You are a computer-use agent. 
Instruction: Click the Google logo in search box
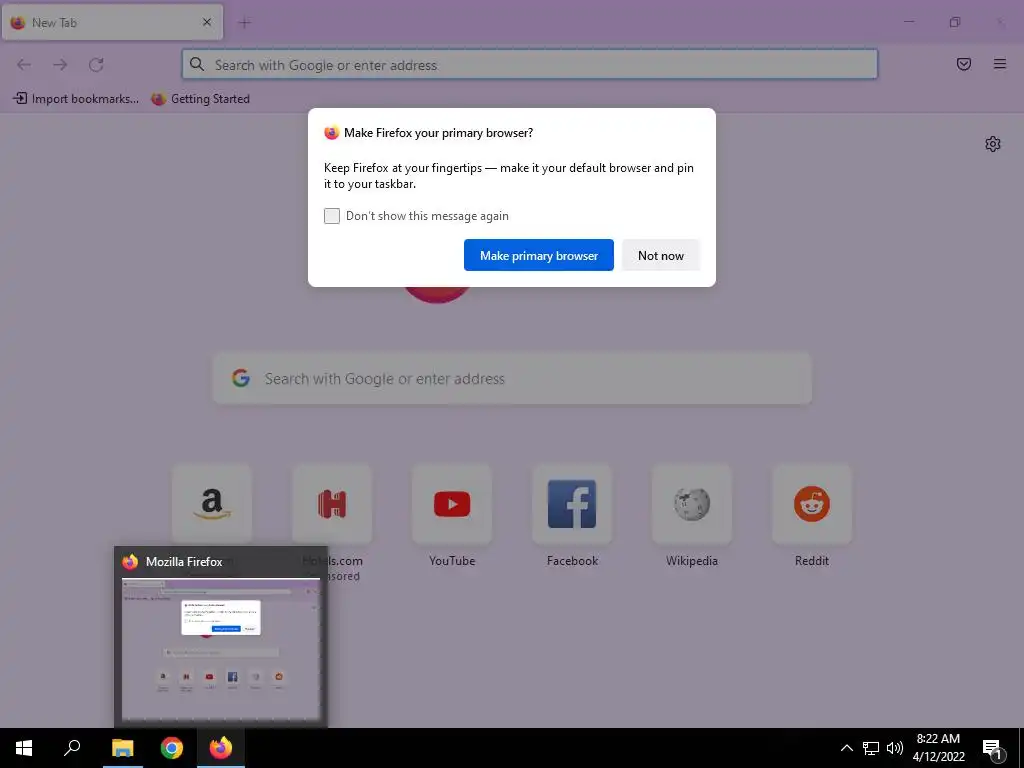pyautogui.click(x=241, y=378)
